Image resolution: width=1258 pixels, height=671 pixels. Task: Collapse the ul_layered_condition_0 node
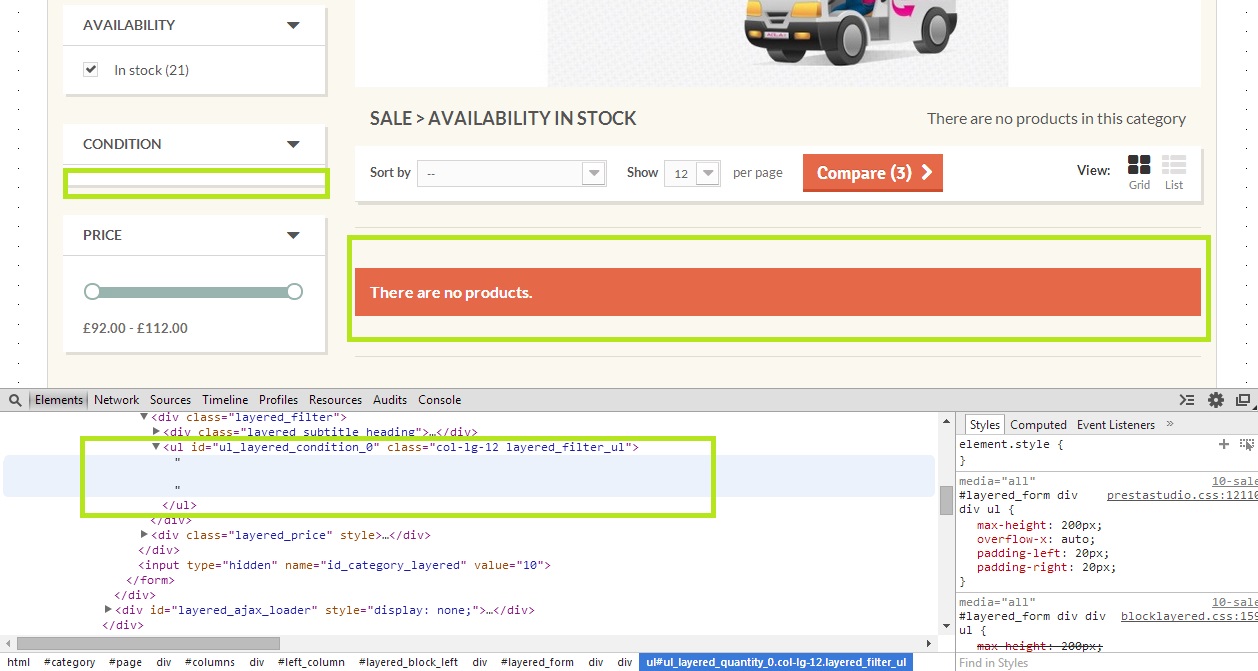pos(156,447)
